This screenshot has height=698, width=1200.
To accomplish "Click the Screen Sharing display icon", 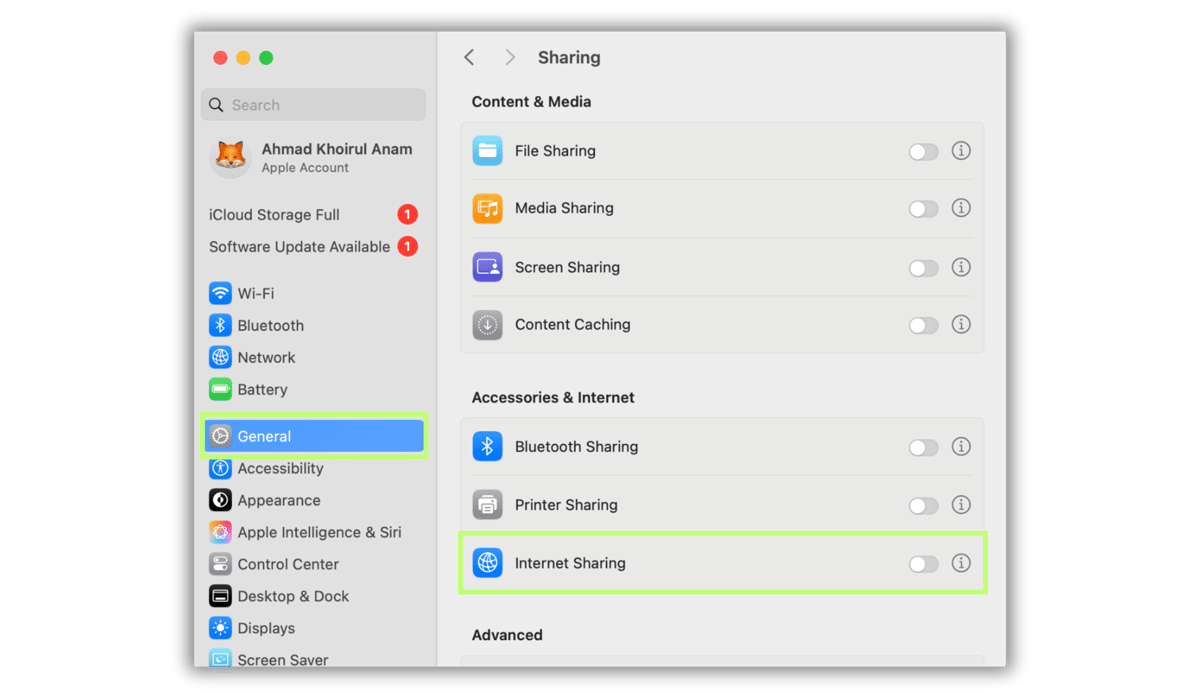I will [487, 267].
